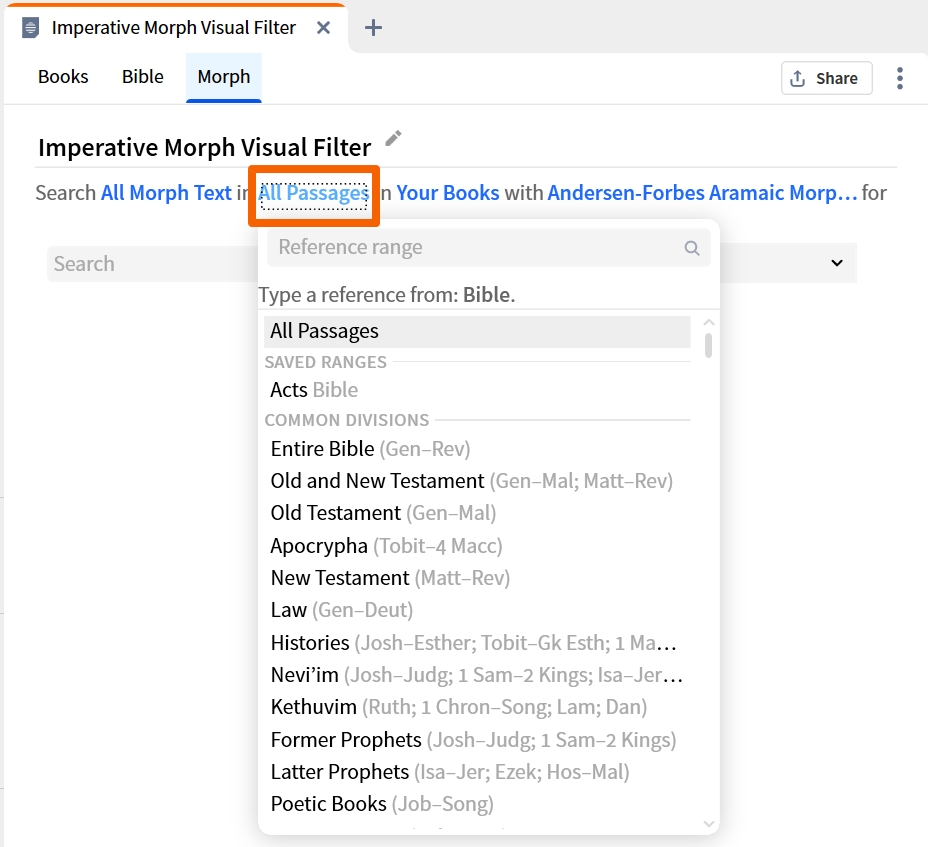The image size is (928, 847).
Task: Select Entire Bible (Gen–Rev)
Action: point(477,449)
